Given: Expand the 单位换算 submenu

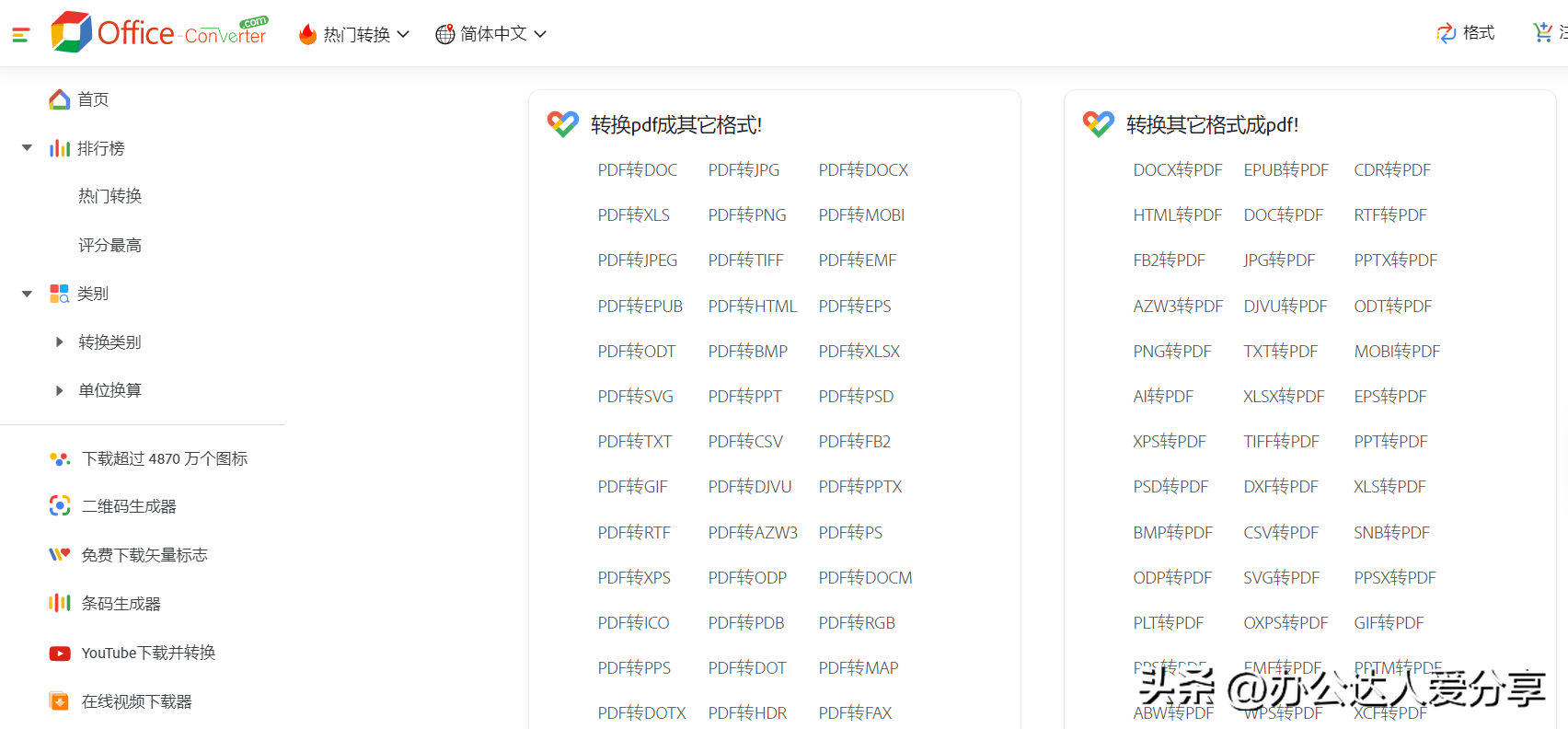Looking at the screenshot, I should point(59,390).
